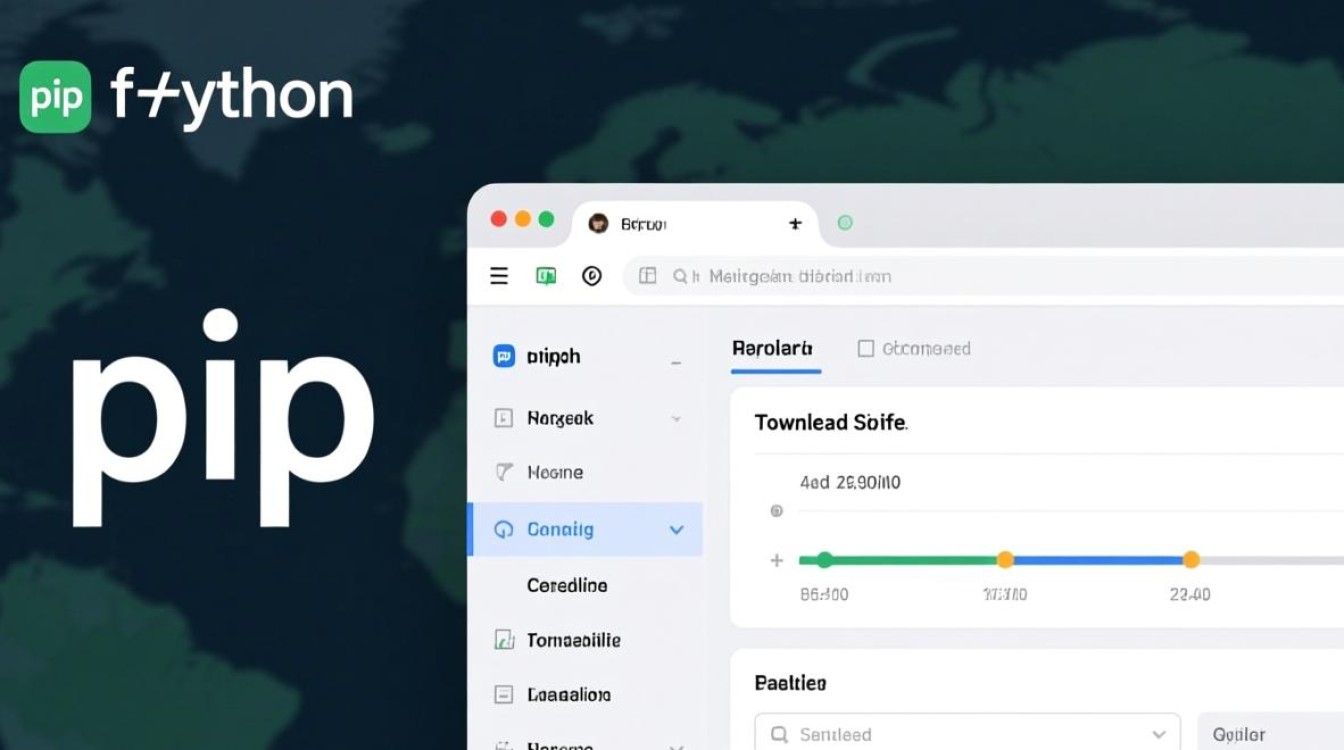Click the green pip logo in the top-left corner
The image size is (1344, 750).
[55, 97]
